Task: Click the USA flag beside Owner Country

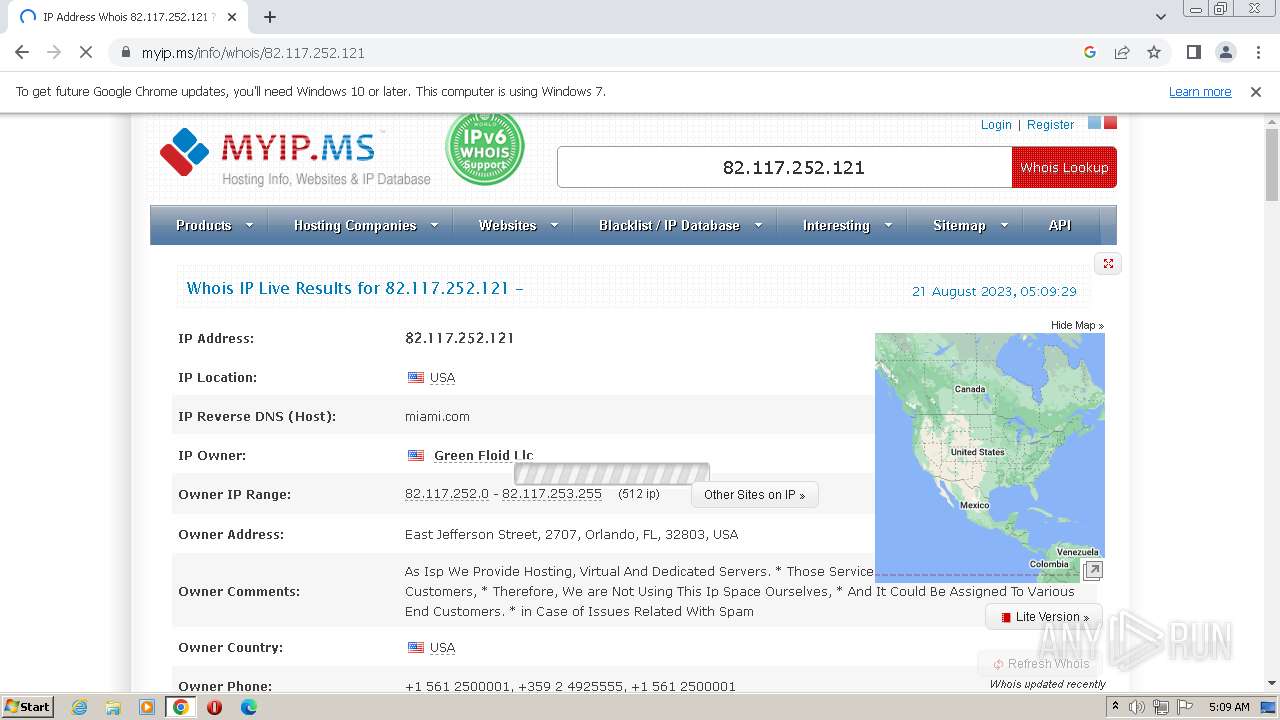Action: click(416, 648)
